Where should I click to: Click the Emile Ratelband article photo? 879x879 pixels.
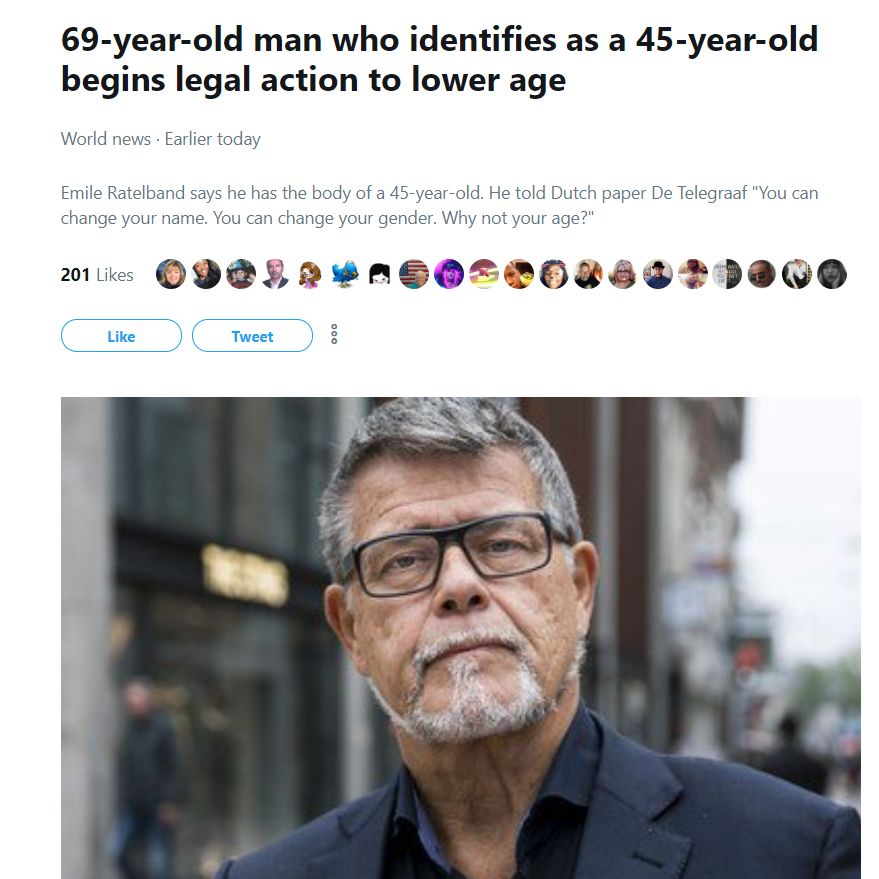461,638
